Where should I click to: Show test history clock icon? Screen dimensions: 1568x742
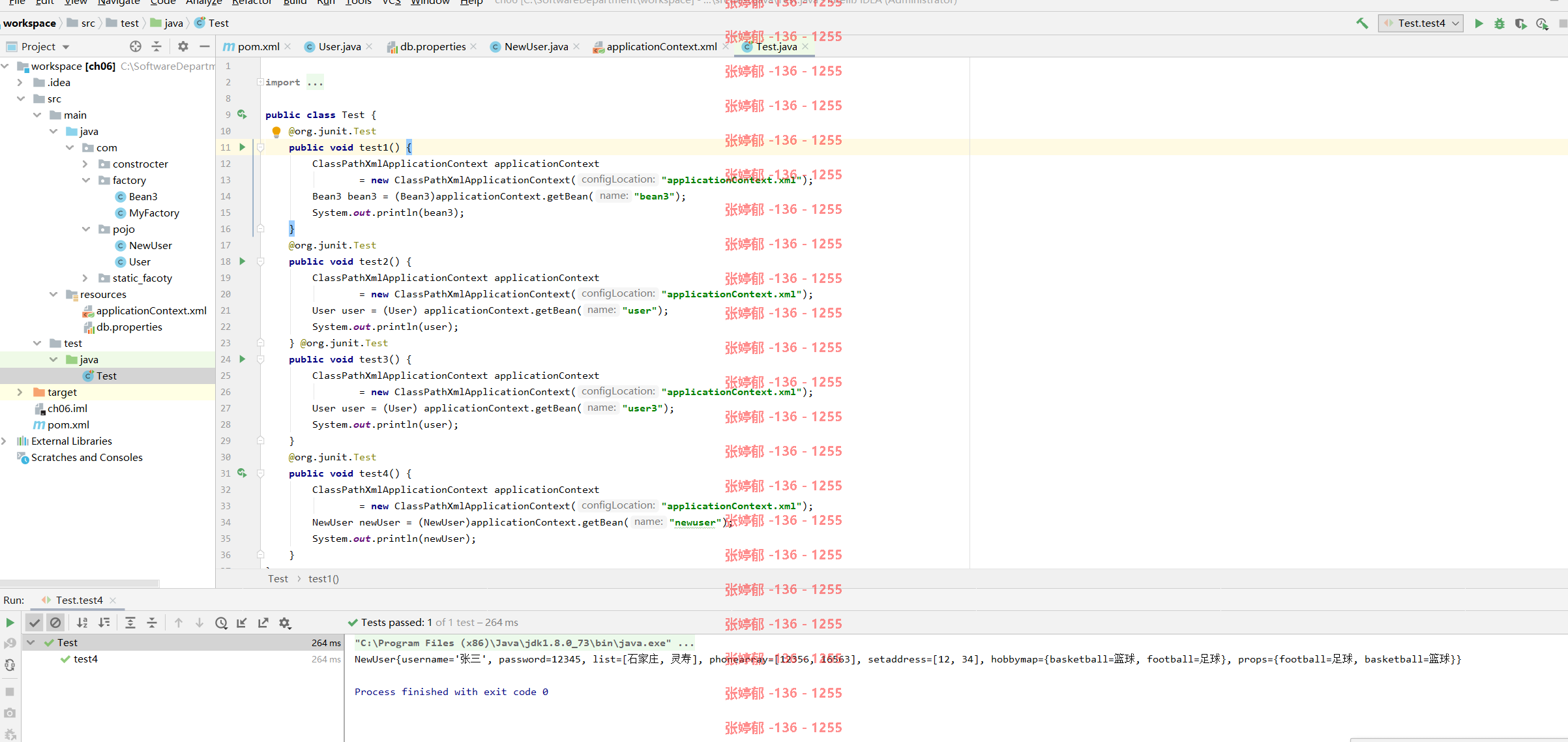point(221,623)
